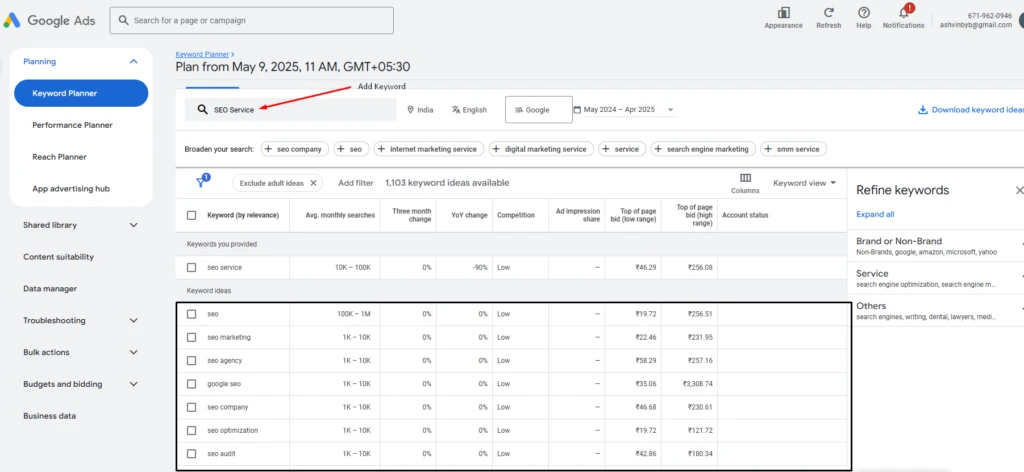Image resolution: width=1024 pixels, height=472 pixels.
Task: Open the Keyword view dropdown
Action: [x=805, y=183]
